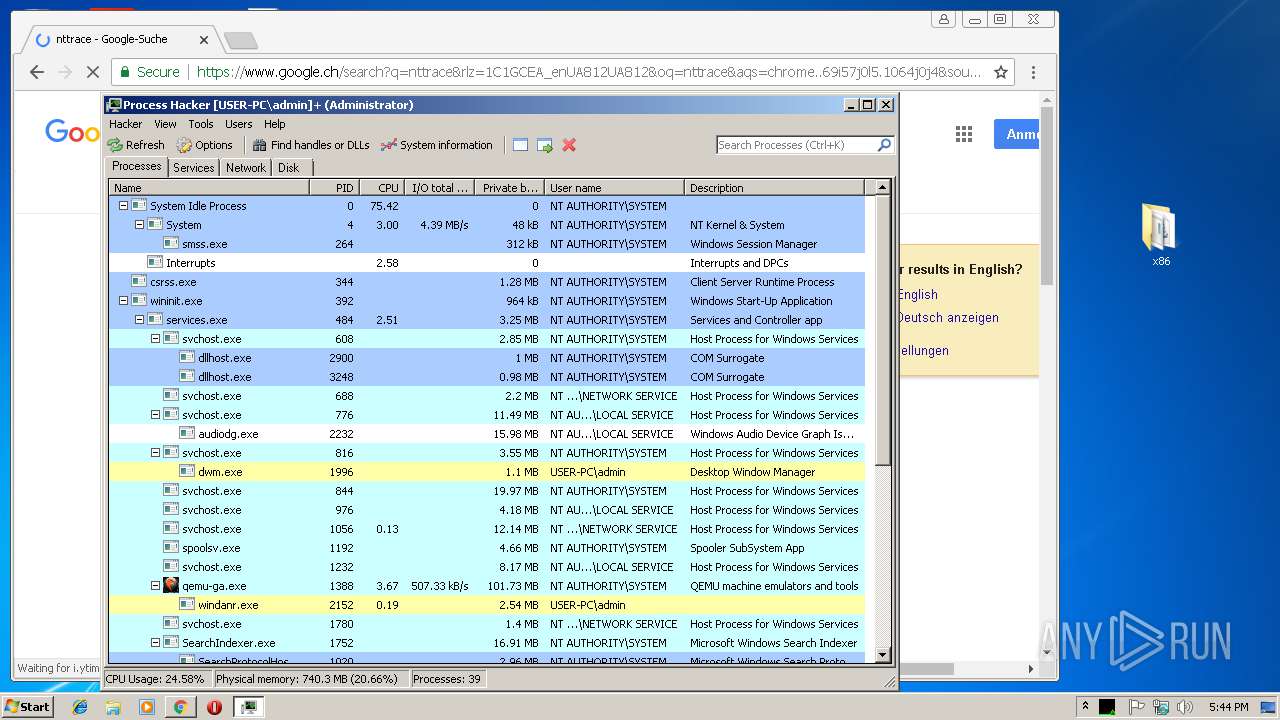Click the Chrome address bar URL
1280x720 pixels.
coord(589,72)
